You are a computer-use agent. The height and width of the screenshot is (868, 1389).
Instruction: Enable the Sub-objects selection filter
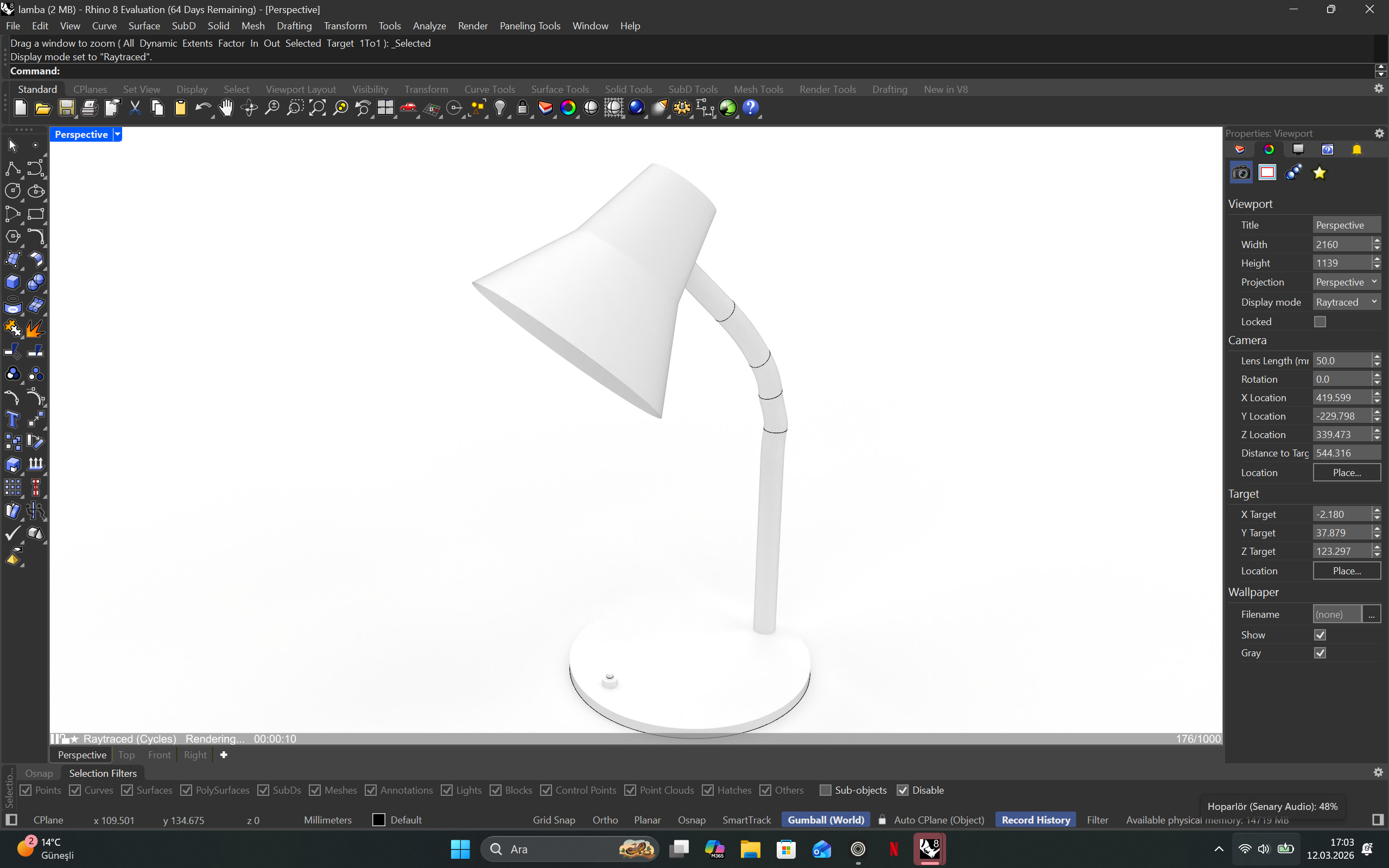click(826, 790)
